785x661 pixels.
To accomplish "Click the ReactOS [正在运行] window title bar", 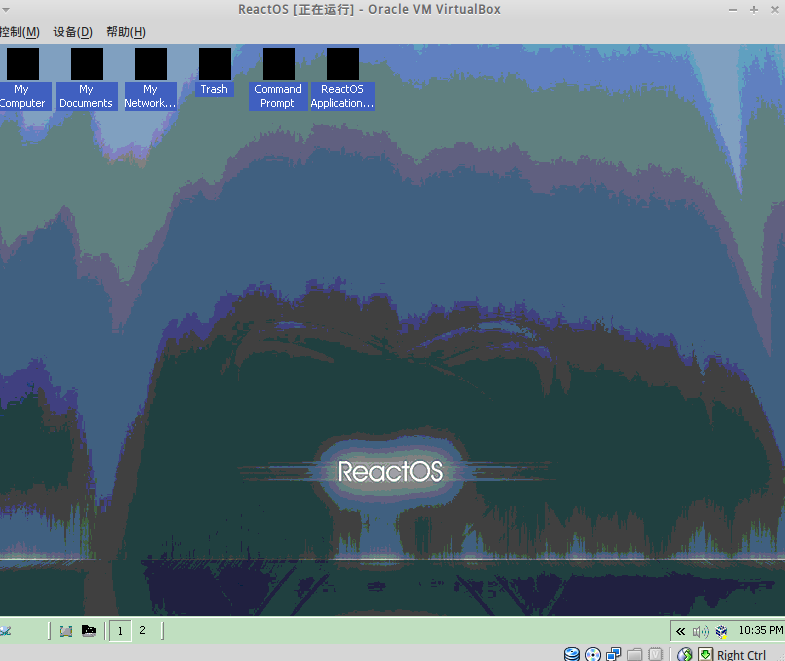I will [x=369, y=10].
